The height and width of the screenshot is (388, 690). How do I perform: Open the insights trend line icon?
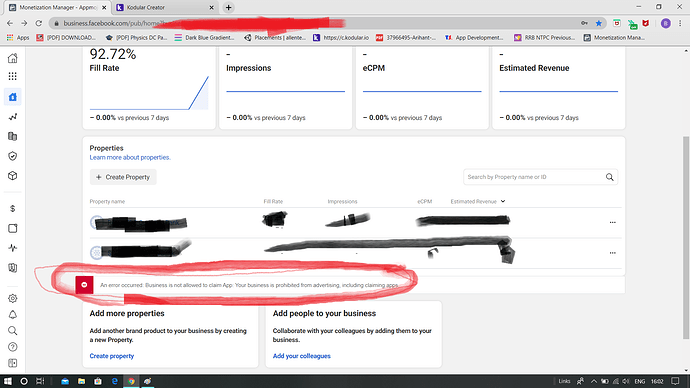pyautogui.click(x=13, y=117)
